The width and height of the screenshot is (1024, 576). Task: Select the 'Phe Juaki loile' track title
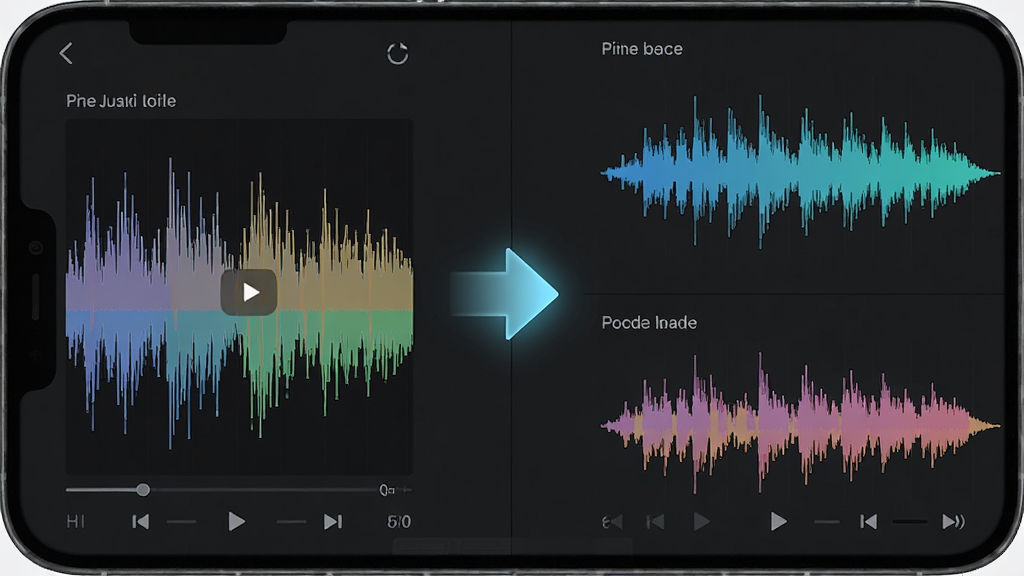121,101
